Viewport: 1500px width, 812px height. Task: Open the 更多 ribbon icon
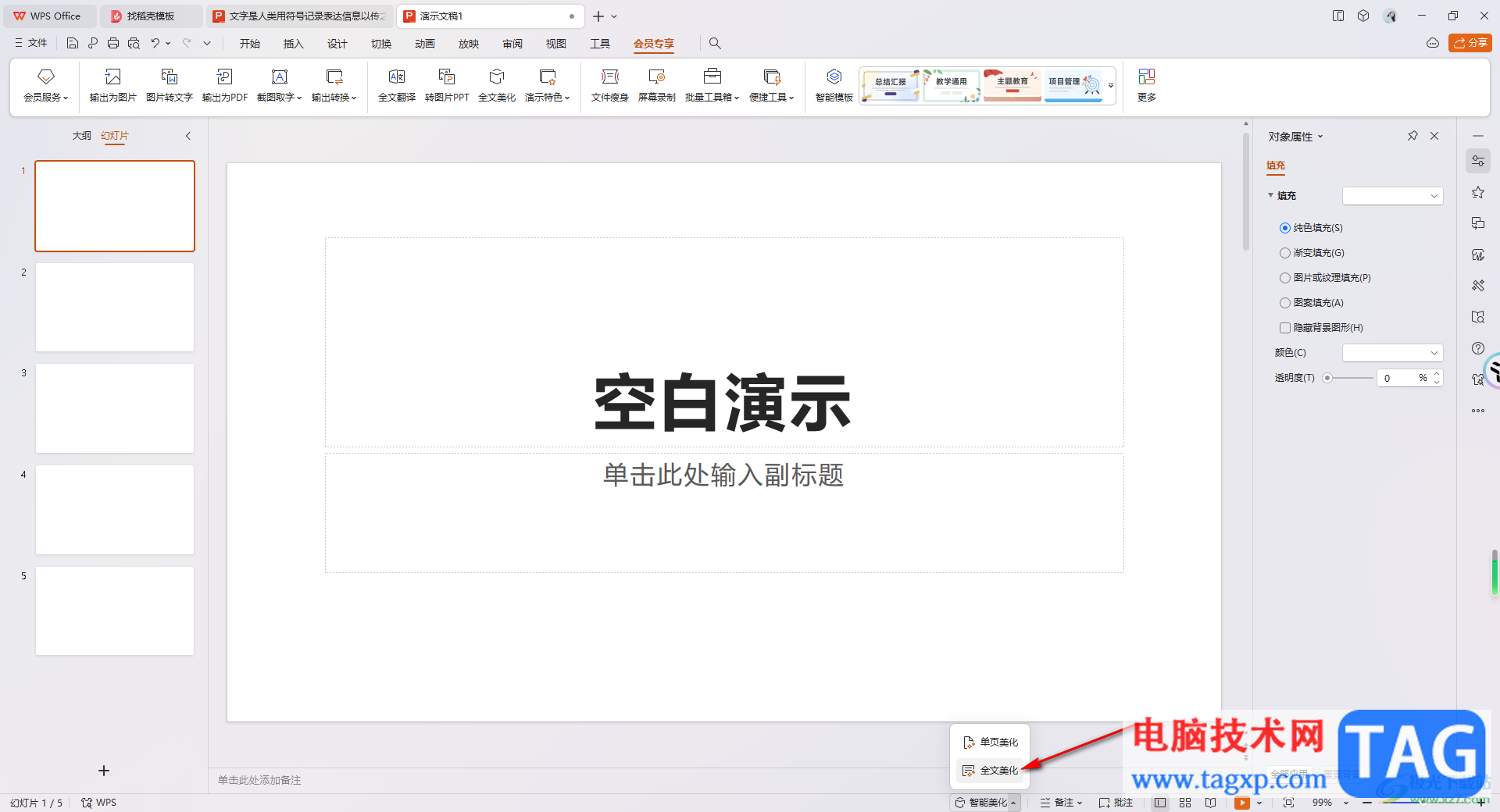(1146, 77)
